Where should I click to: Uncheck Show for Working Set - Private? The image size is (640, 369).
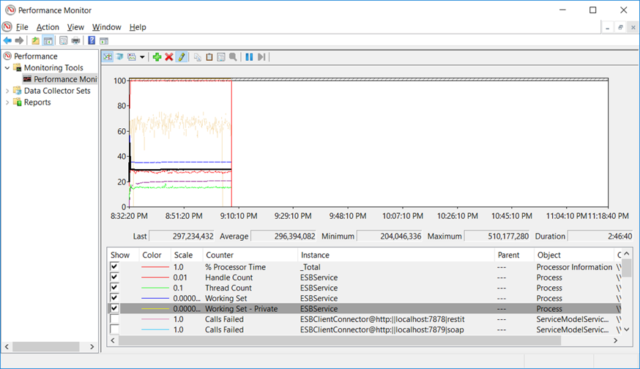[114, 309]
